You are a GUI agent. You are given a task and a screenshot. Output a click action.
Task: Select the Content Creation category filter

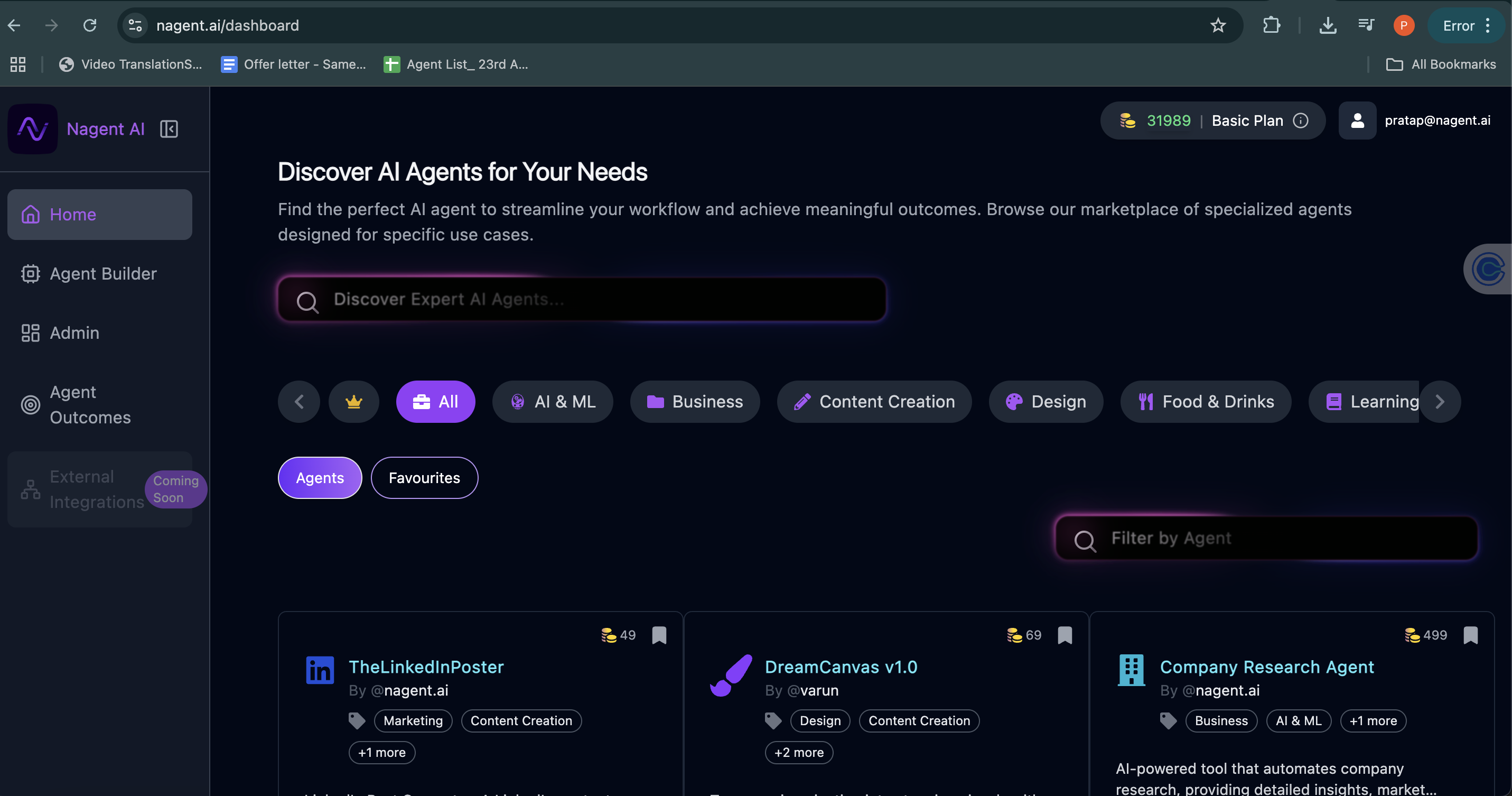874,402
